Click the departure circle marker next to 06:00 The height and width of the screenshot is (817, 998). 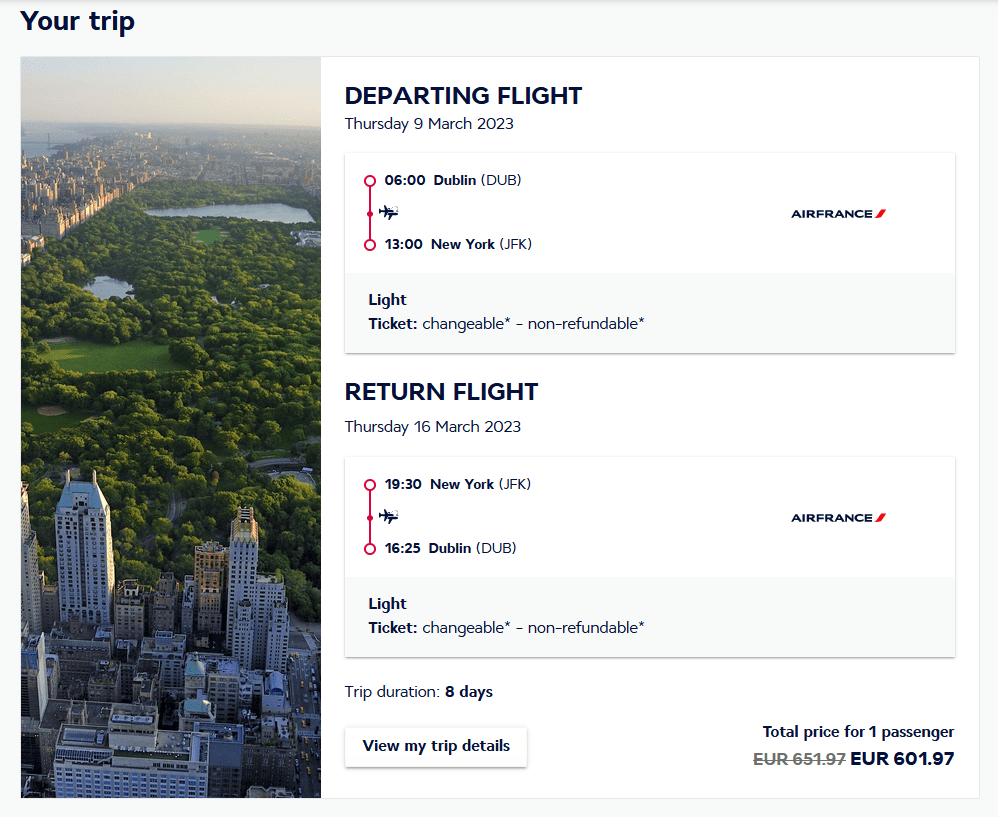371,180
